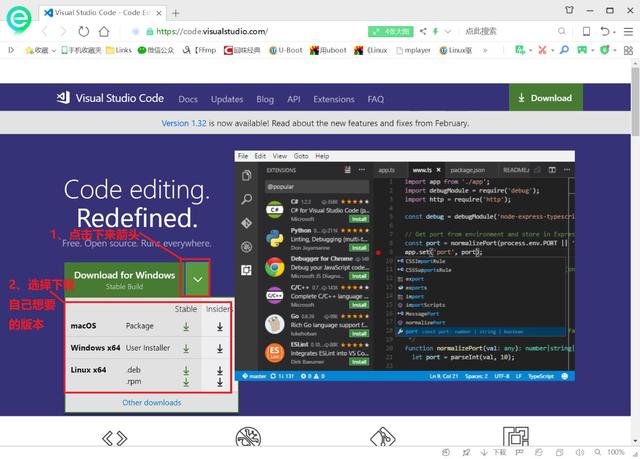Download the Linux x64 .deb Insiders
Screen dimensions: 640x459
(220, 370)
